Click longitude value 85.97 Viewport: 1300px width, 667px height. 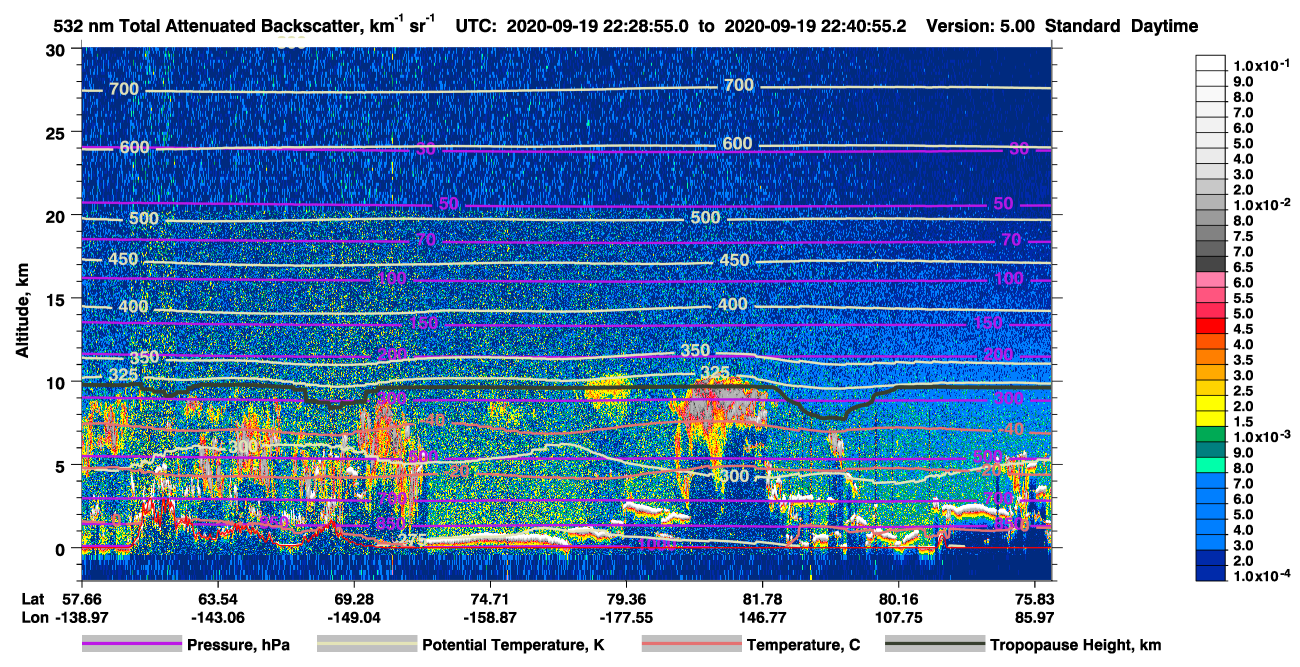coord(1035,618)
